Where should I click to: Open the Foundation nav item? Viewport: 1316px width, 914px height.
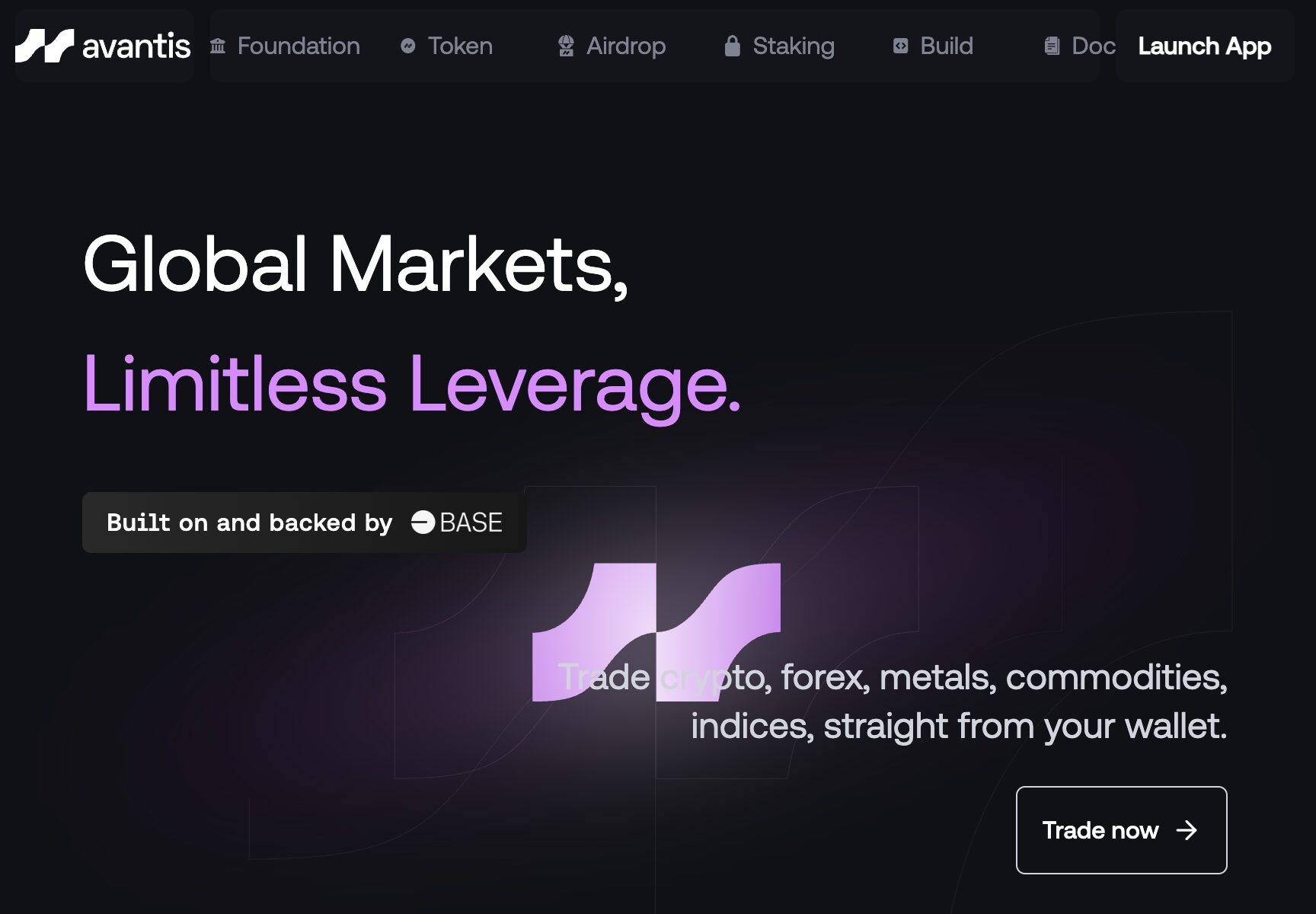299,46
